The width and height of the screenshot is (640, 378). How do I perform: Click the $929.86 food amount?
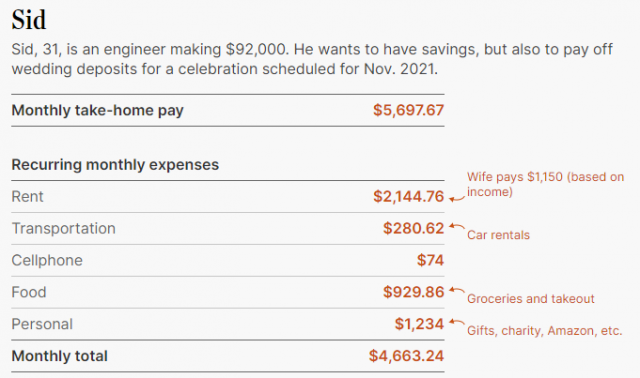coord(413,292)
